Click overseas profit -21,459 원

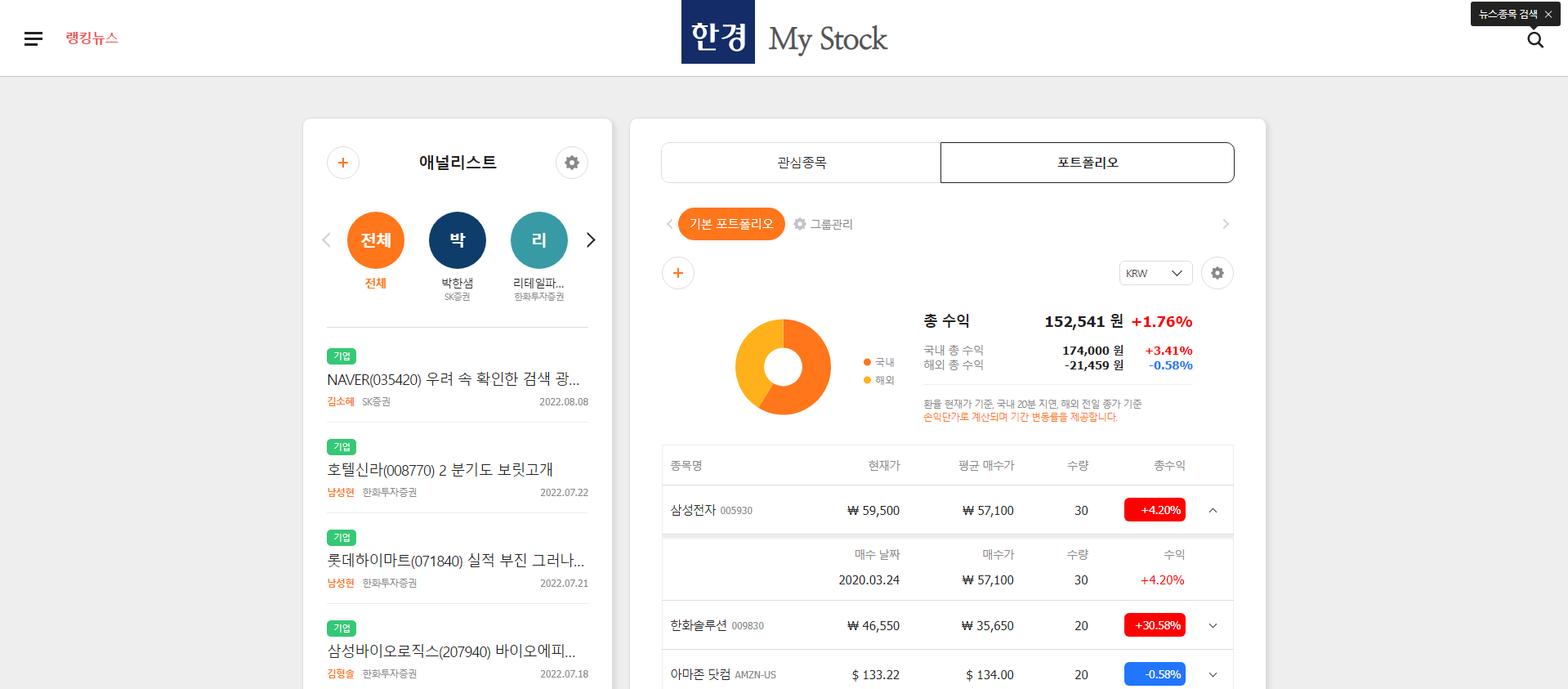[1093, 365]
